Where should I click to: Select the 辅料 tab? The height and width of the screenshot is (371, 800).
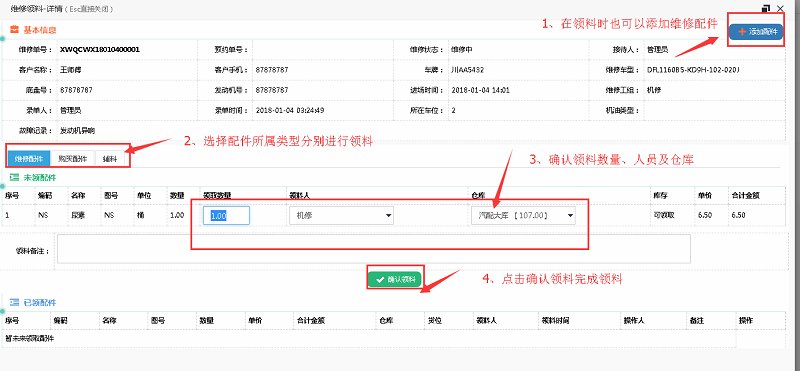tap(110, 159)
